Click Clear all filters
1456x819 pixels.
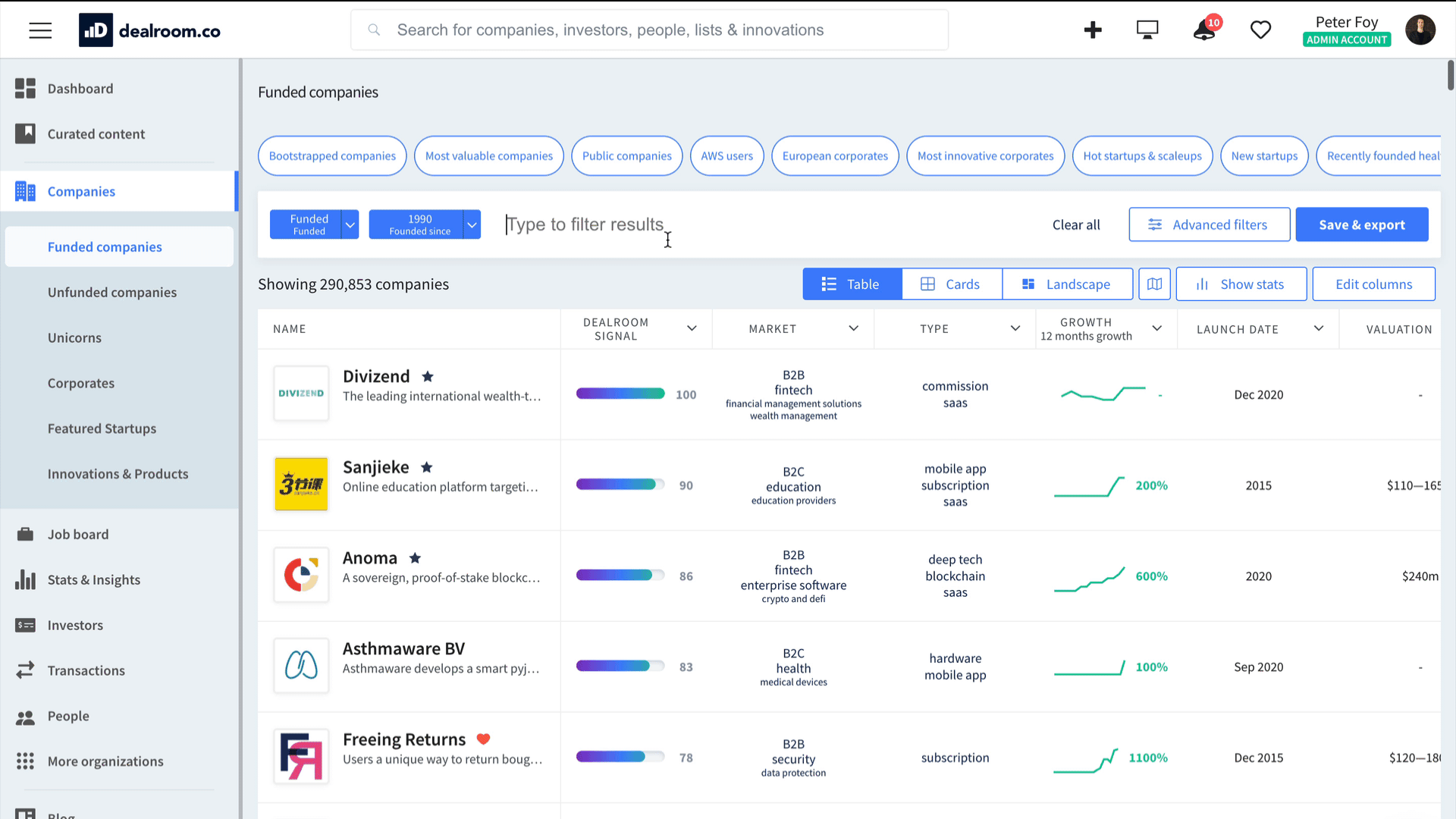(x=1075, y=224)
